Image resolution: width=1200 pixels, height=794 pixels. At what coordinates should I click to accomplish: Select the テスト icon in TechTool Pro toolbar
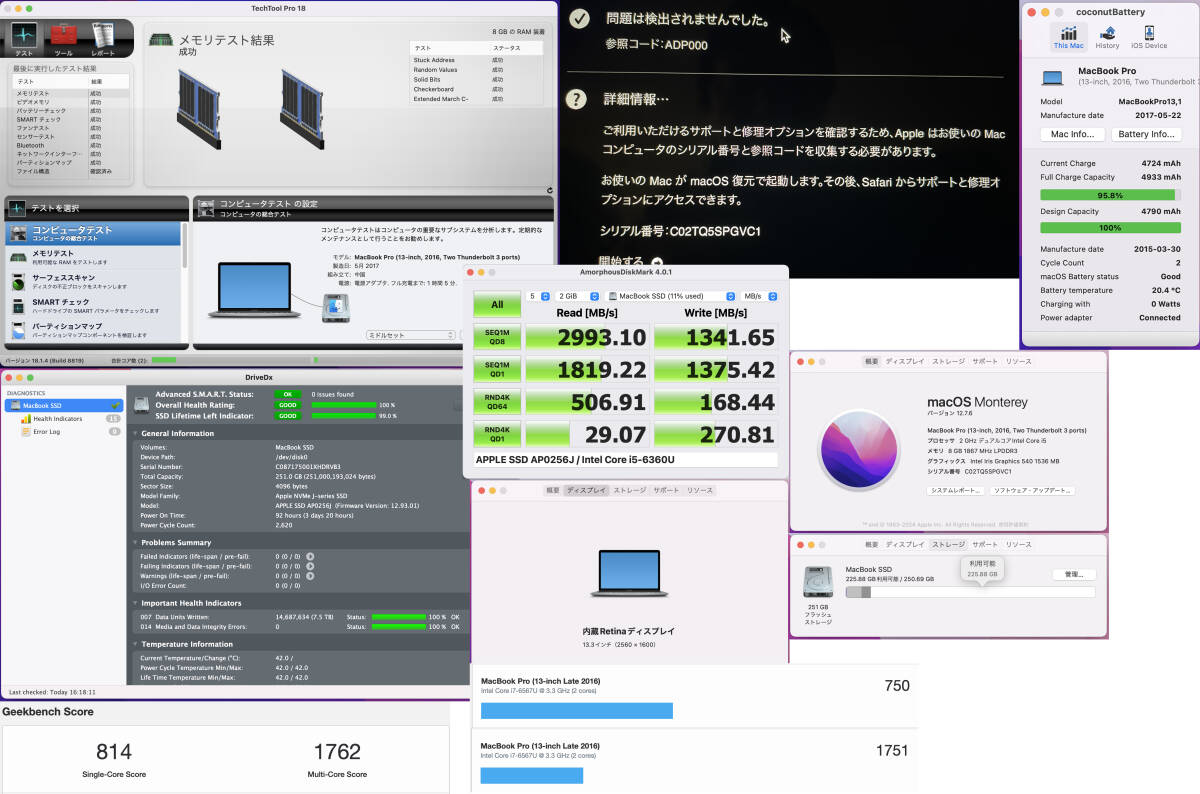click(x=24, y=37)
